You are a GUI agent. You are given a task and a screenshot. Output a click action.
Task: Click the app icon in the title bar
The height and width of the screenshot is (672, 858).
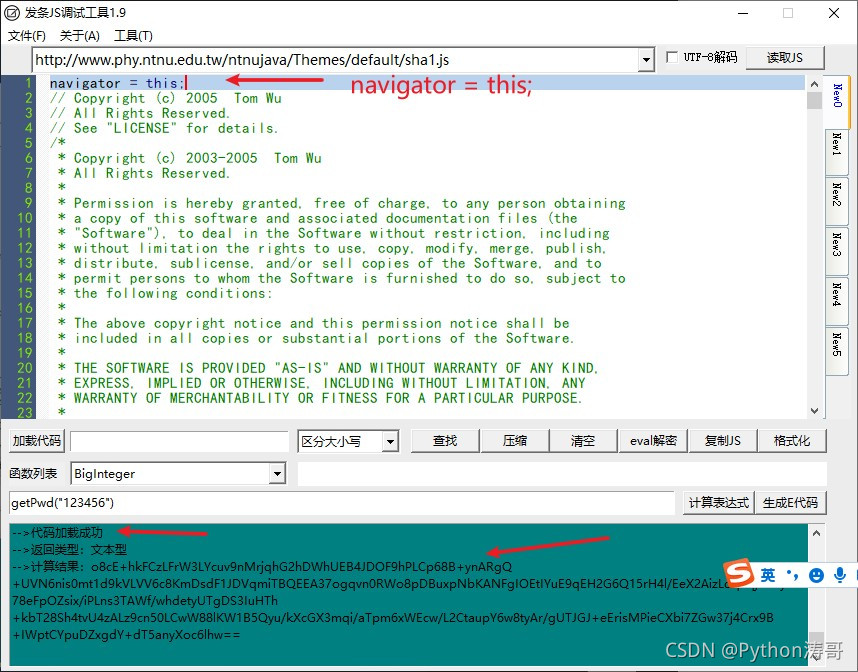(x=11, y=12)
